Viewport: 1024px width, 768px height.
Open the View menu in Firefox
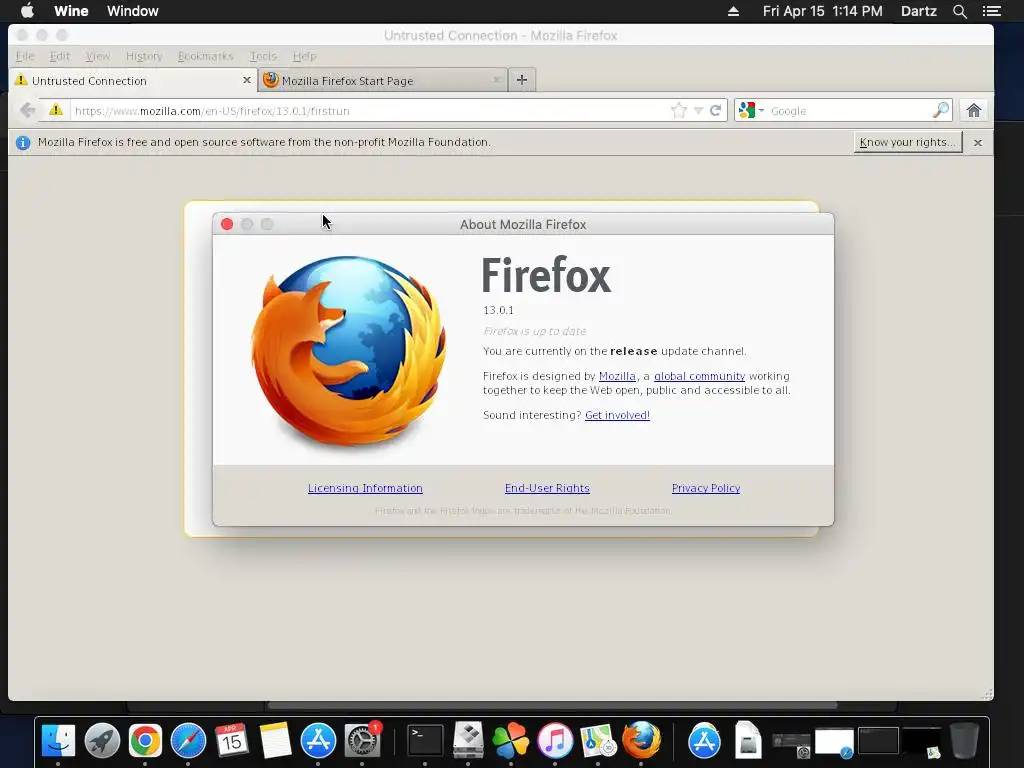[x=97, y=56]
